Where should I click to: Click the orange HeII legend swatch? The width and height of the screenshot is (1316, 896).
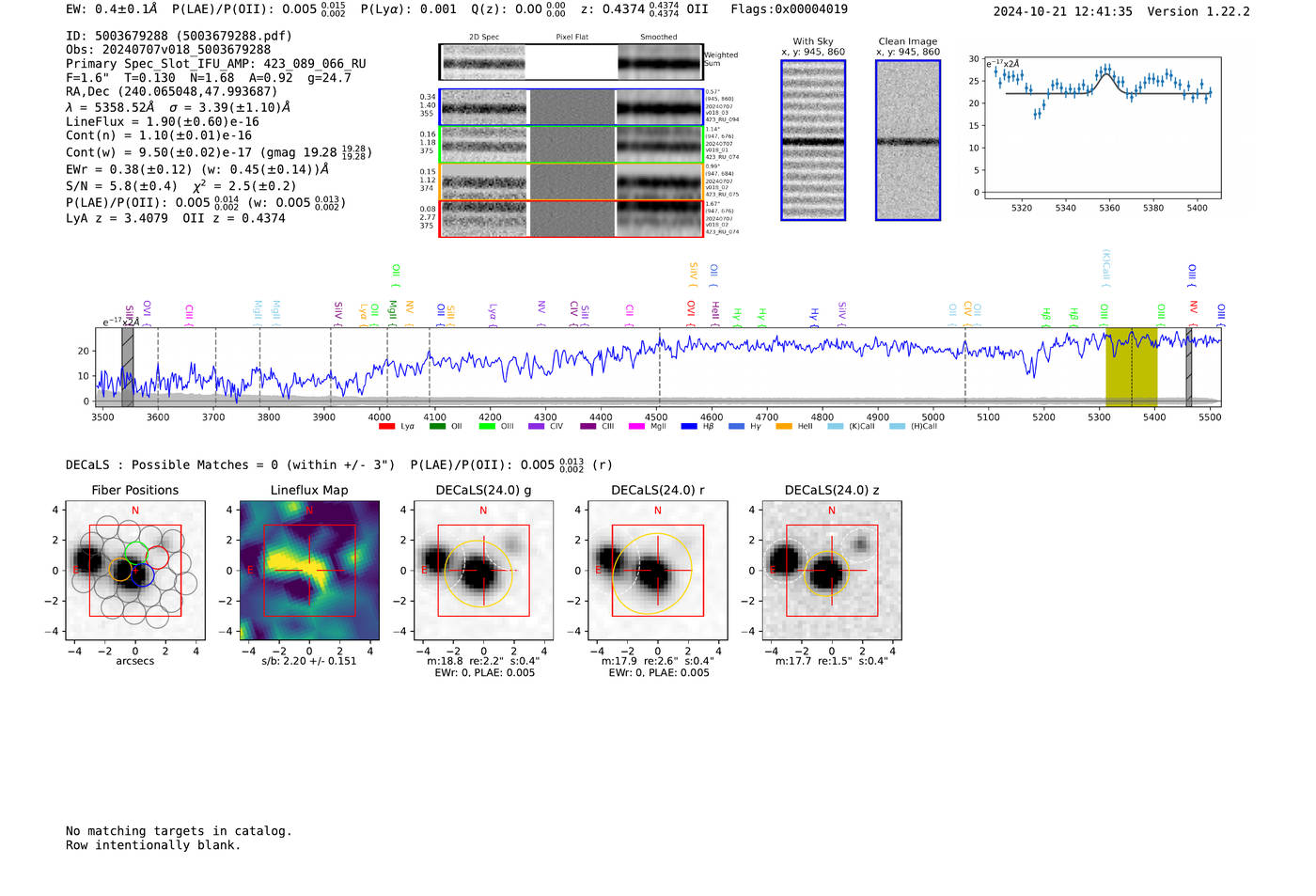[x=784, y=427]
